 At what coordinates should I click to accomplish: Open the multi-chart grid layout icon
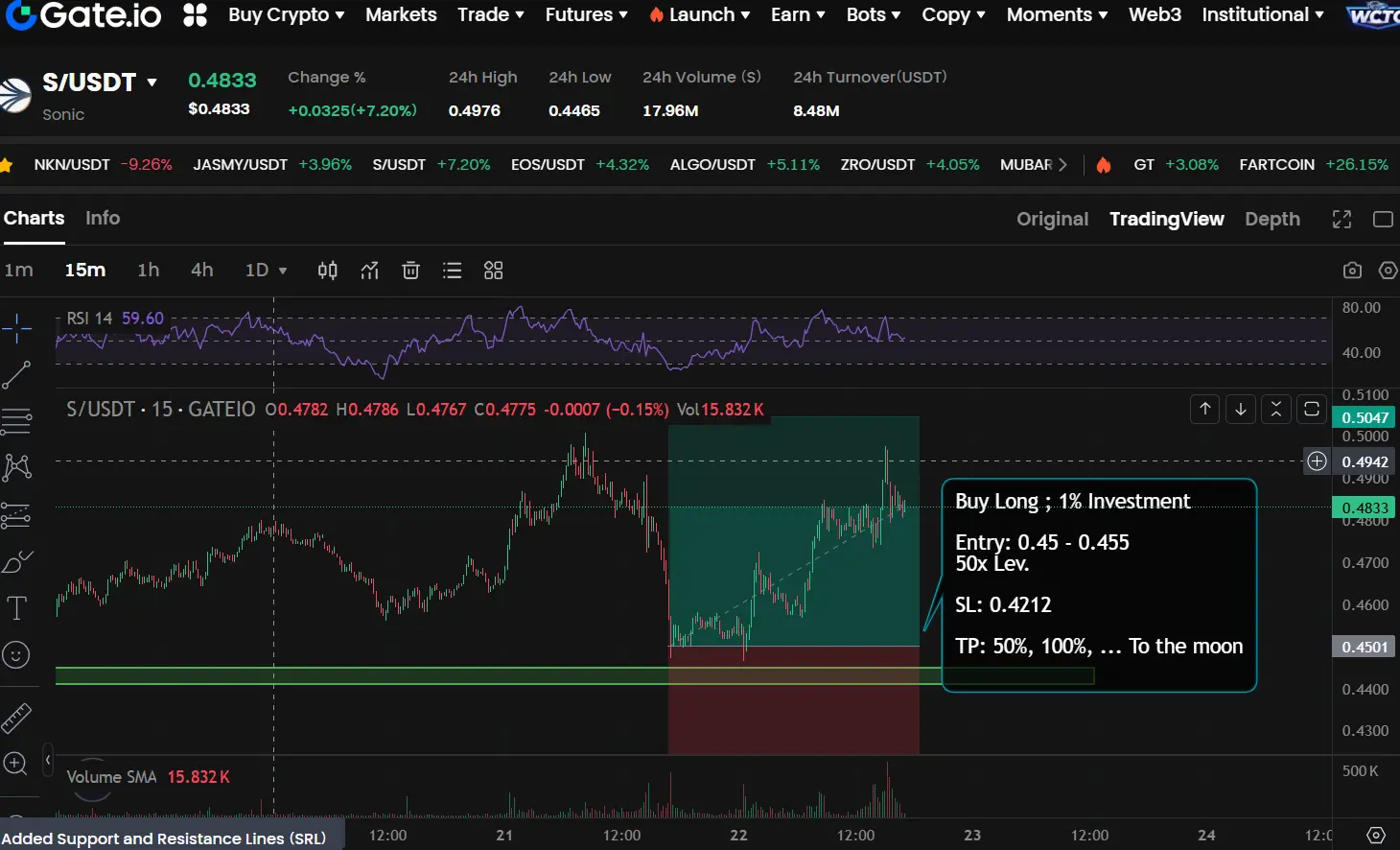coord(493,271)
